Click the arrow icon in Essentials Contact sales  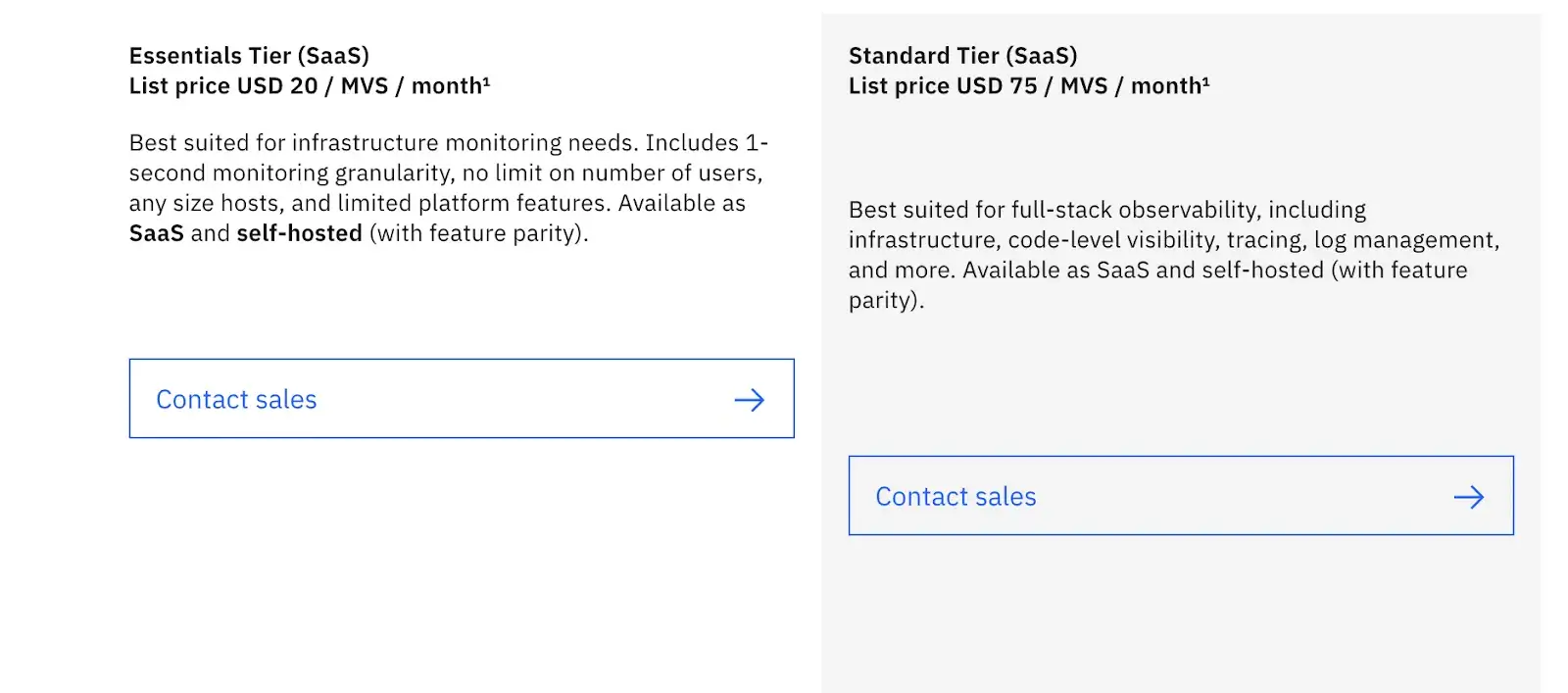[x=749, y=400]
